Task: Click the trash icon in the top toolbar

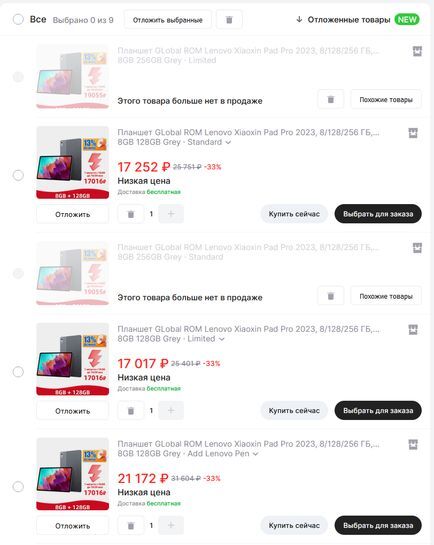Action: pyautogui.click(x=229, y=20)
